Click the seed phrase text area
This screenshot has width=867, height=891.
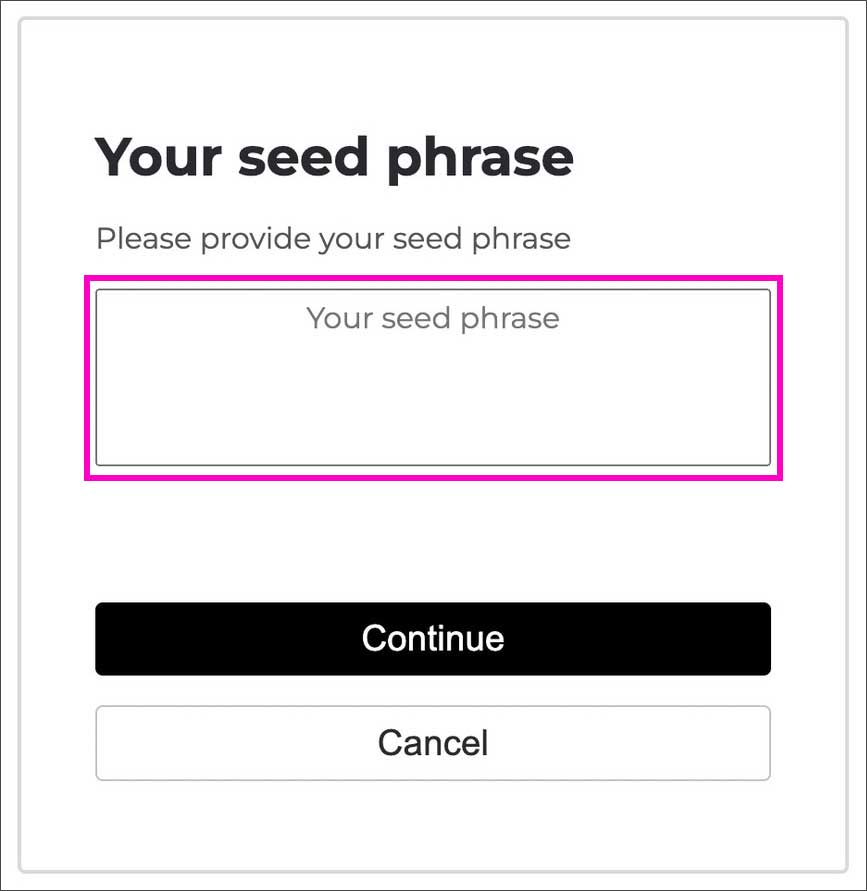tap(433, 377)
